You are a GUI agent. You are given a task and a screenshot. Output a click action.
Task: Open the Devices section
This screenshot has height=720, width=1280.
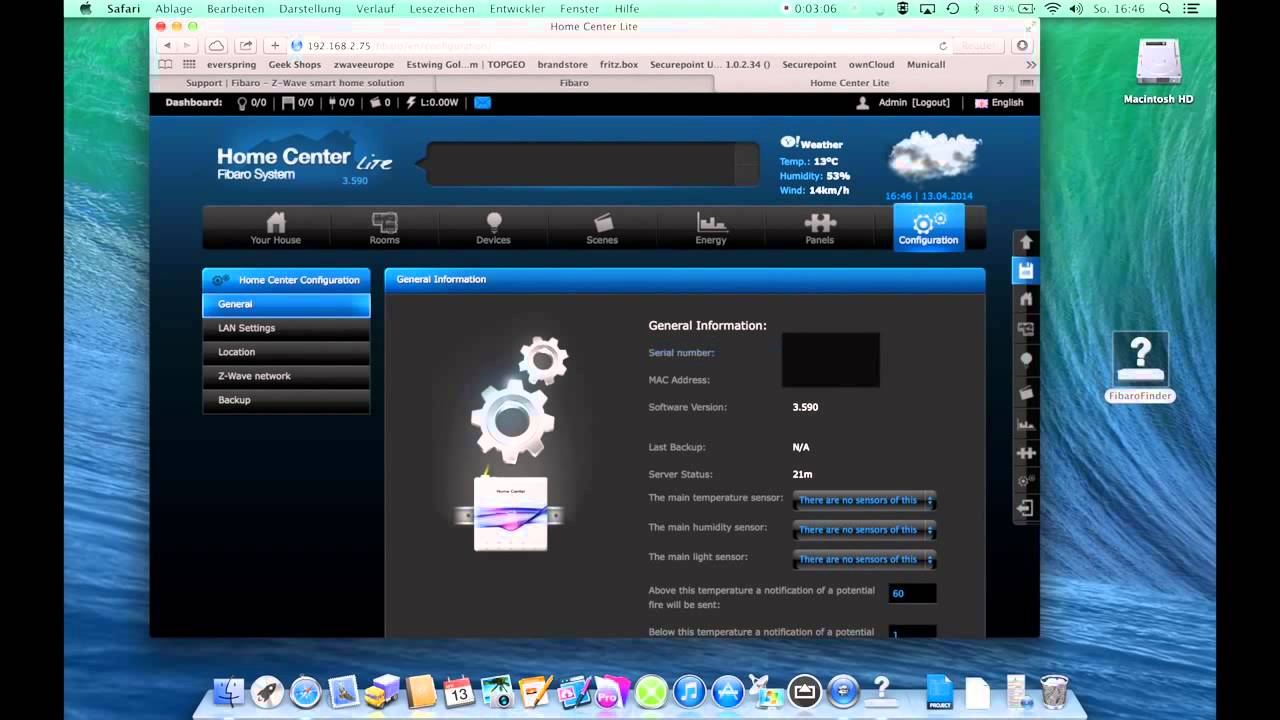pos(493,228)
